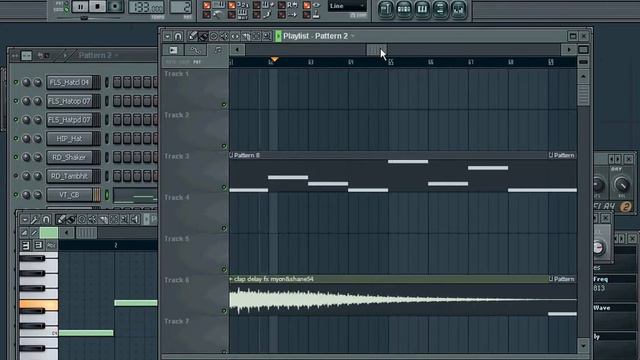Open the Step Sequencer shortcut icon
This screenshot has width=640, height=360.
[x=404, y=9]
